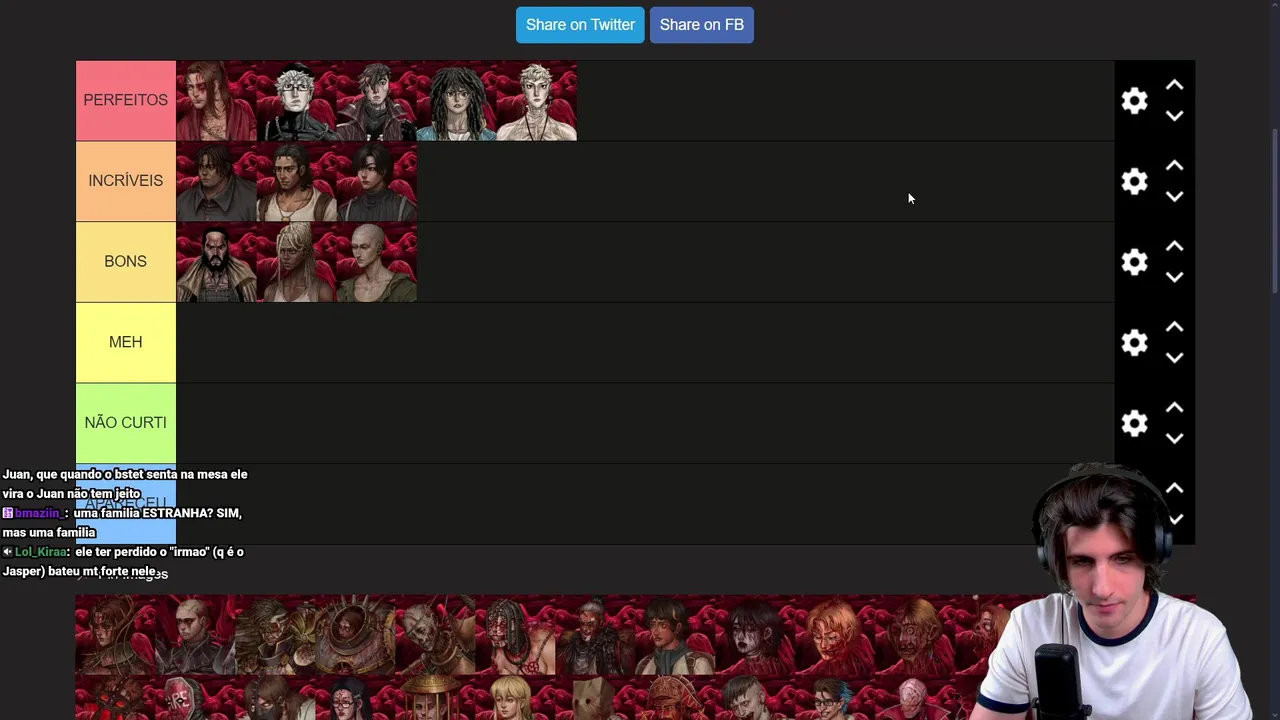Move MEH tier up with chevron

pos(1174,328)
